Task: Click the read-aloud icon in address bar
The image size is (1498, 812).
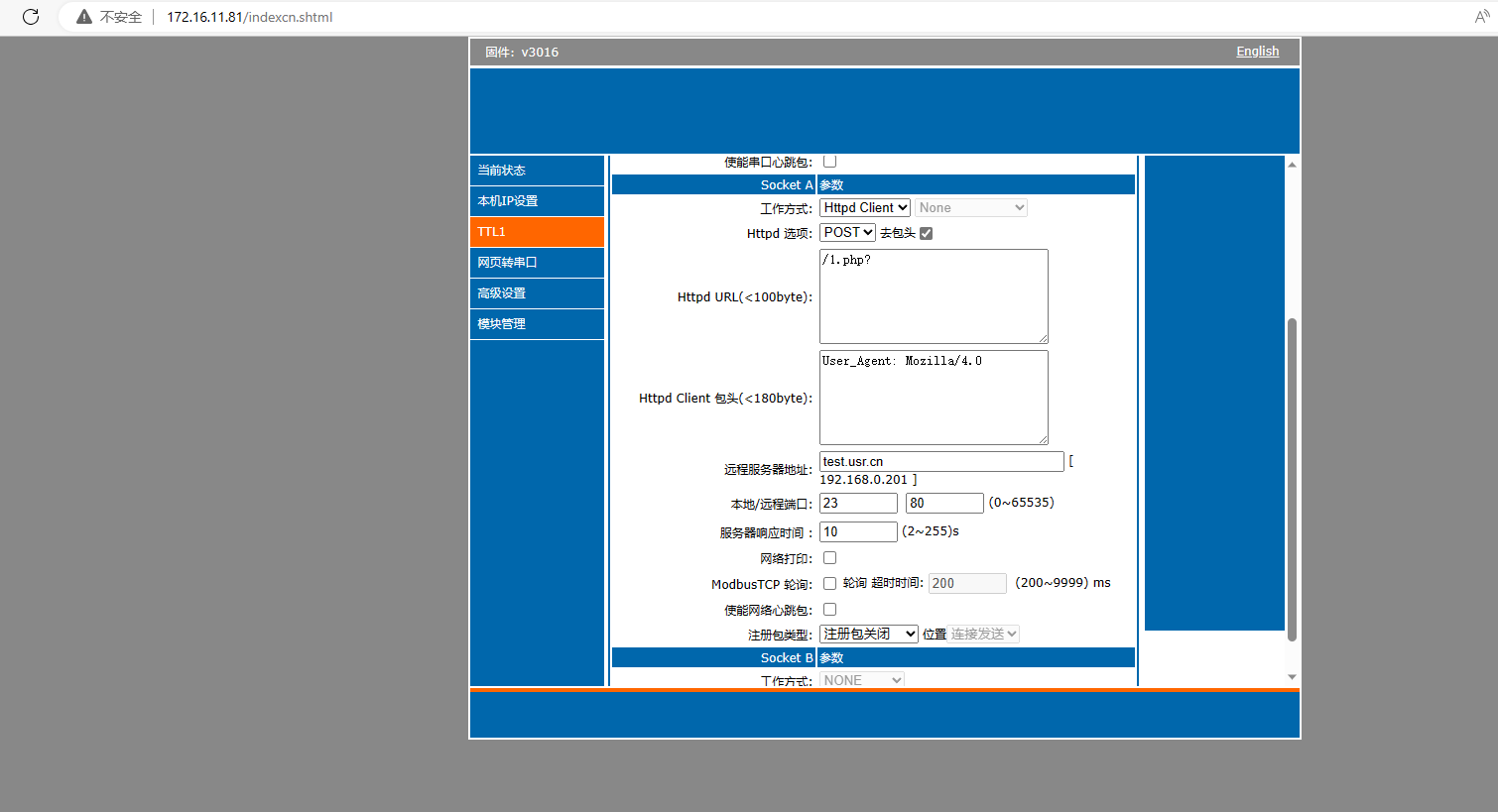Action: click(1481, 17)
